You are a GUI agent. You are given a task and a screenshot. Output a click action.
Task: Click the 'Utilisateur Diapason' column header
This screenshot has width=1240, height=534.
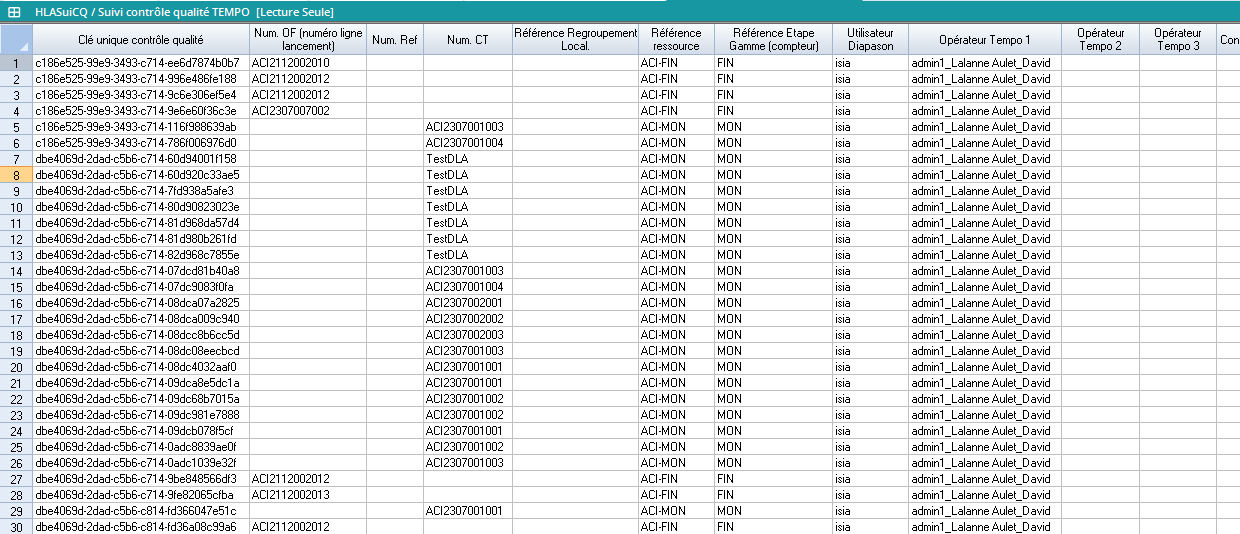tap(870, 40)
